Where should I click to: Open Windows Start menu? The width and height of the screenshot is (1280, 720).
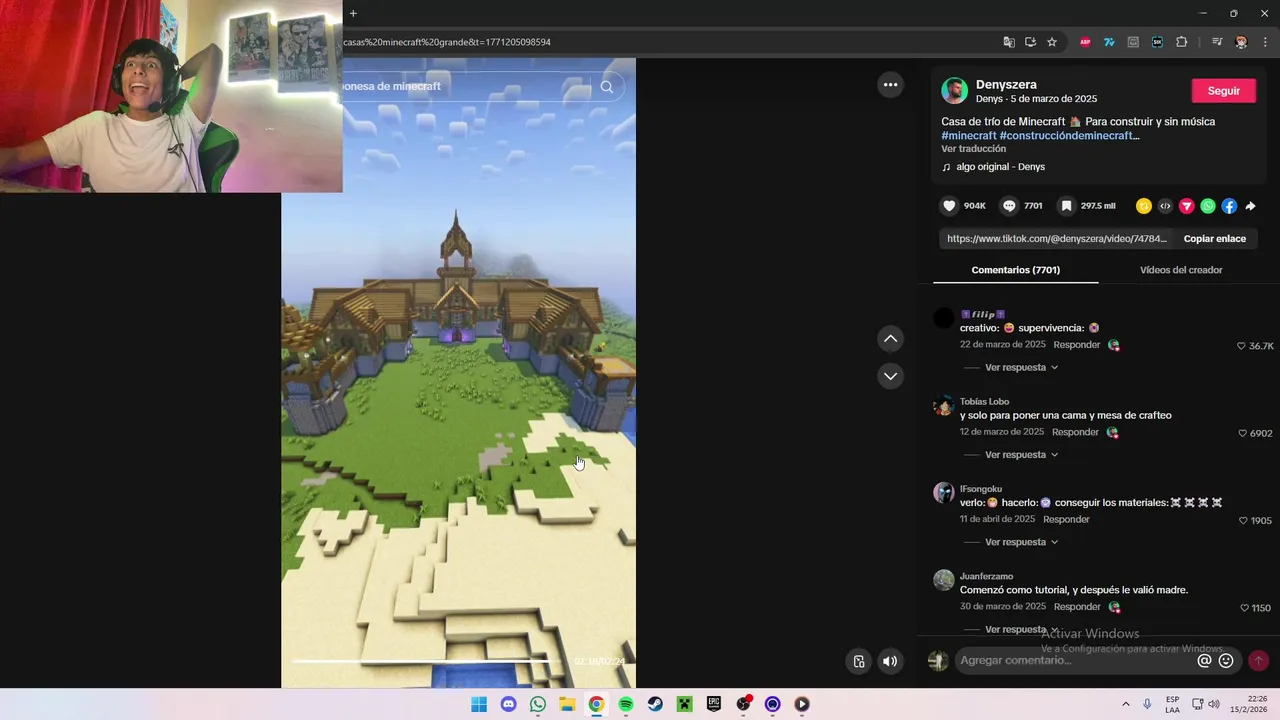point(479,704)
